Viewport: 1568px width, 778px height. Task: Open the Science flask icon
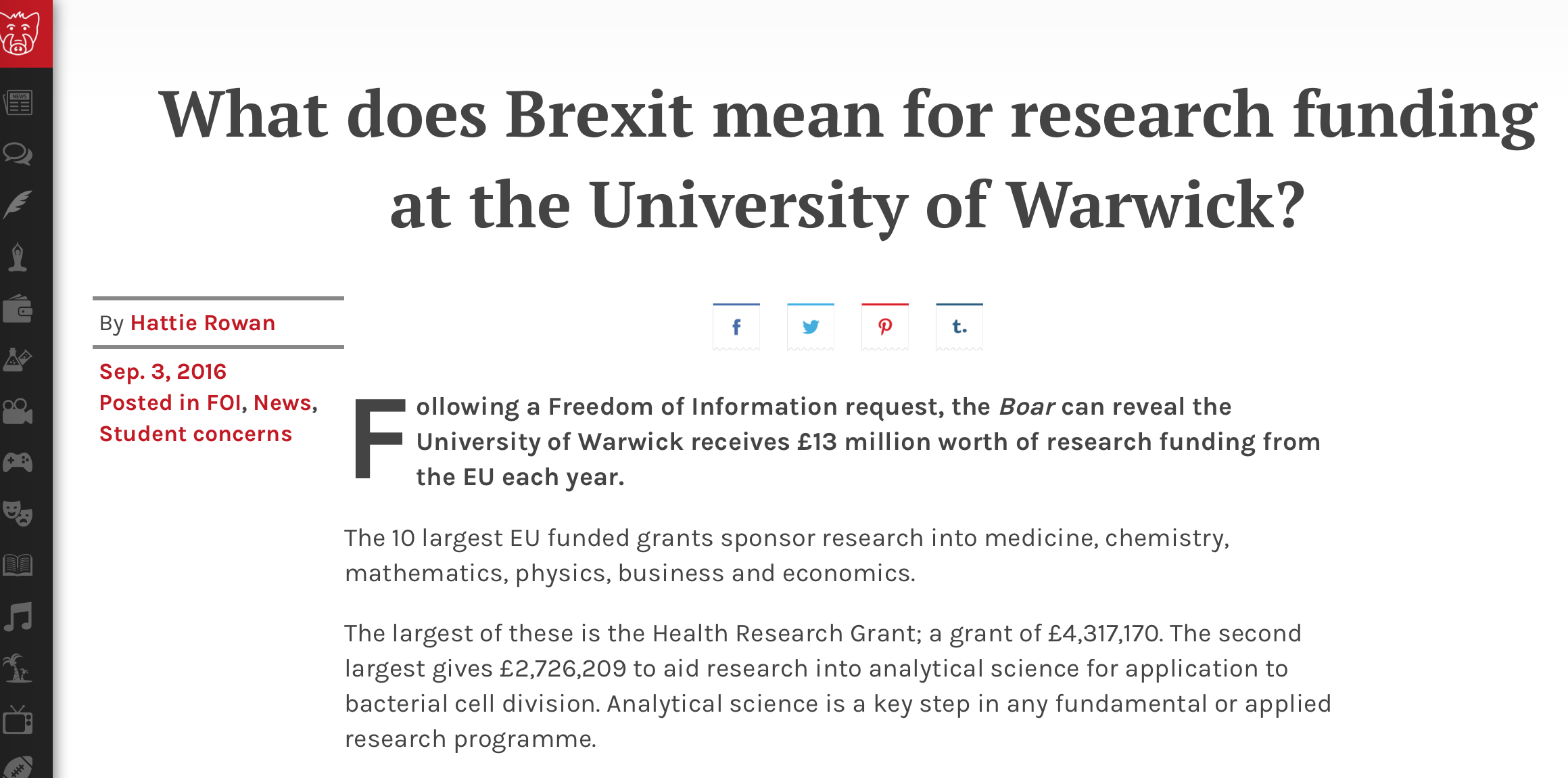18,360
